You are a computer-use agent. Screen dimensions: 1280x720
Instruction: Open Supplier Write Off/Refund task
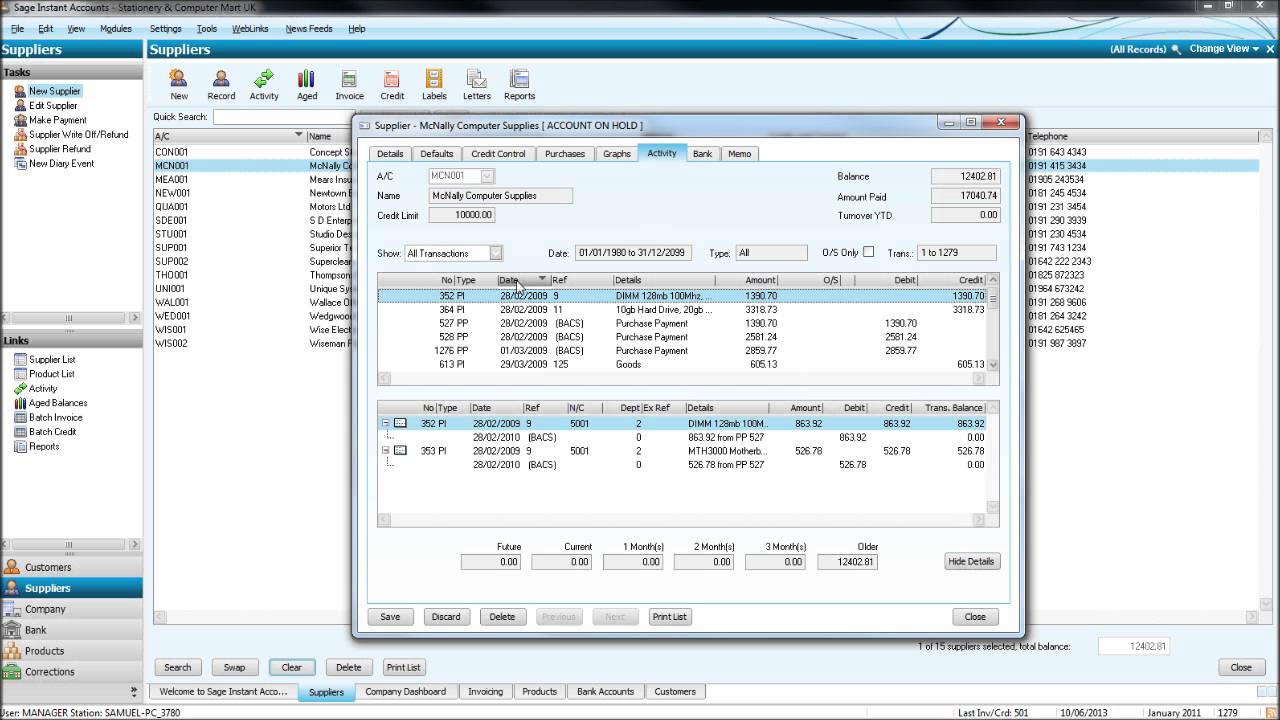click(78, 134)
